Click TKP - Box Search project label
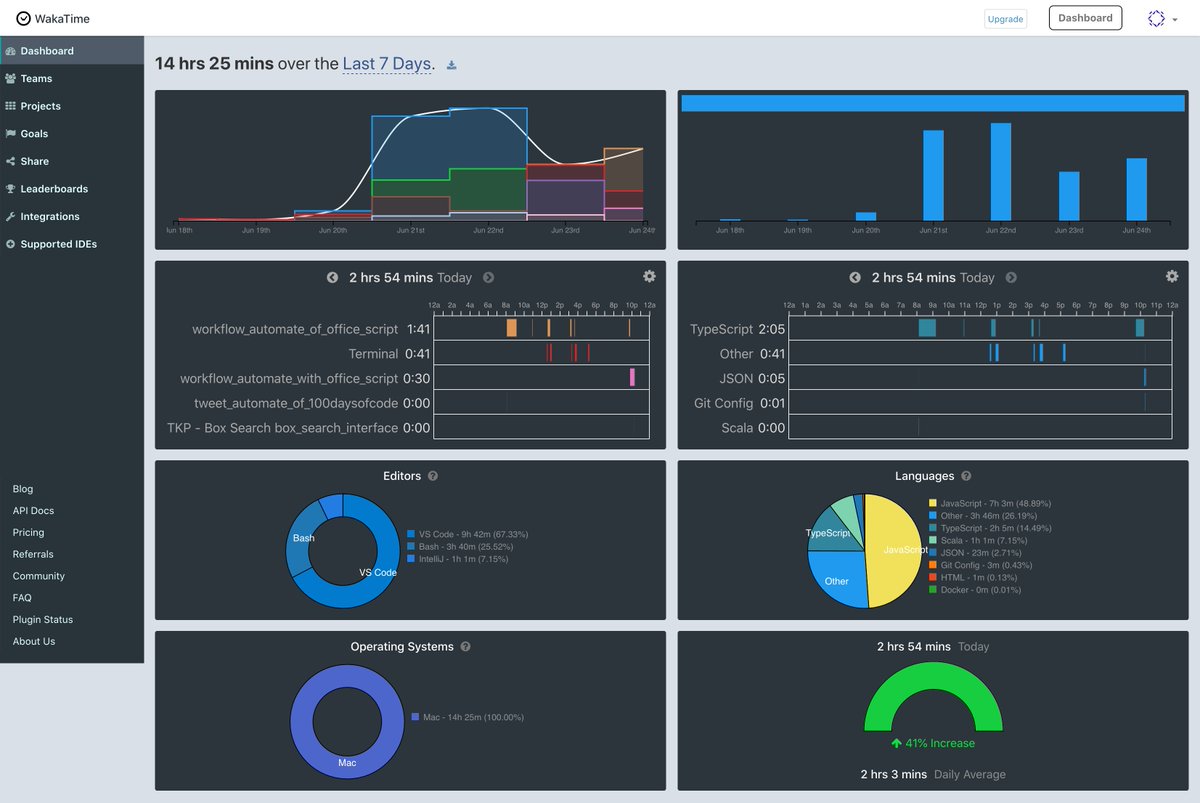 point(282,428)
